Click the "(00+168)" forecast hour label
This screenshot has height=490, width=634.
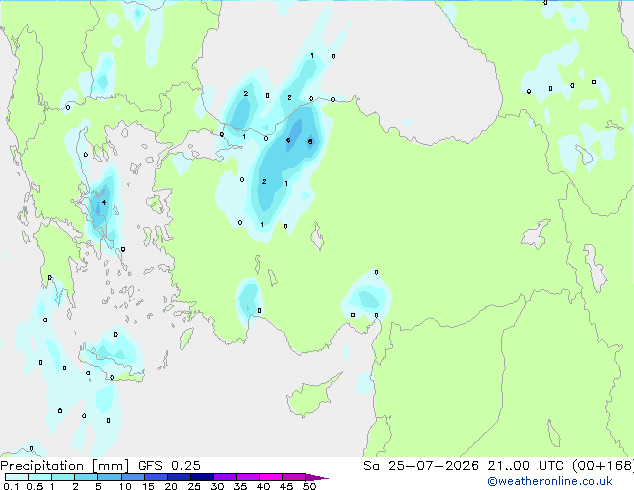pos(603,466)
